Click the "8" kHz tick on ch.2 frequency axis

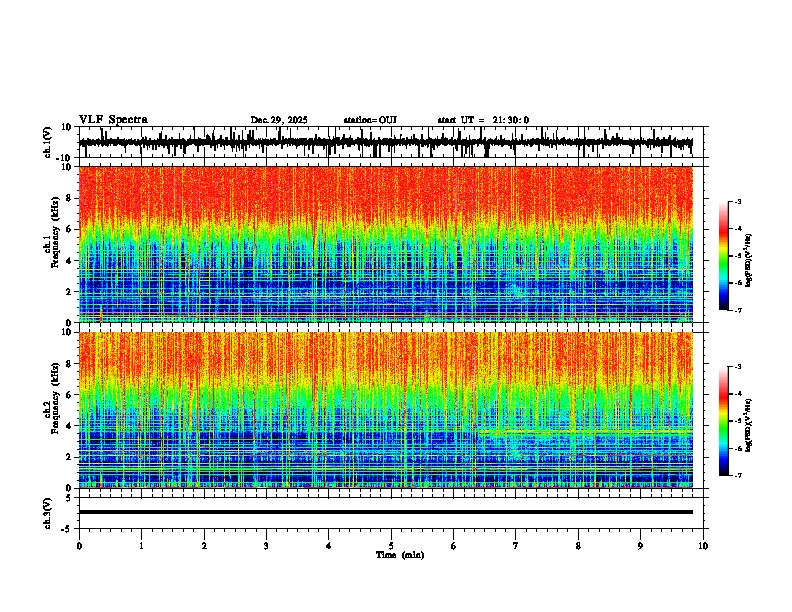coord(69,363)
